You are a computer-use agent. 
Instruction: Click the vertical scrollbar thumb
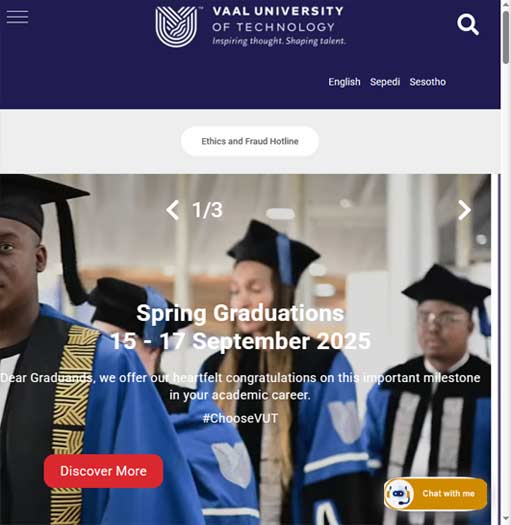506,37
